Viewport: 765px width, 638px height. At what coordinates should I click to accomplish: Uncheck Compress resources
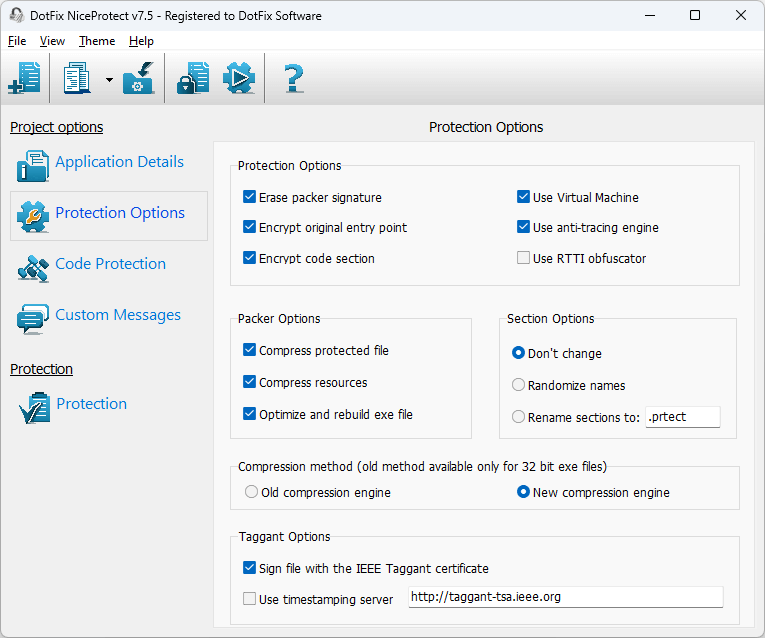click(x=249, y=382)
